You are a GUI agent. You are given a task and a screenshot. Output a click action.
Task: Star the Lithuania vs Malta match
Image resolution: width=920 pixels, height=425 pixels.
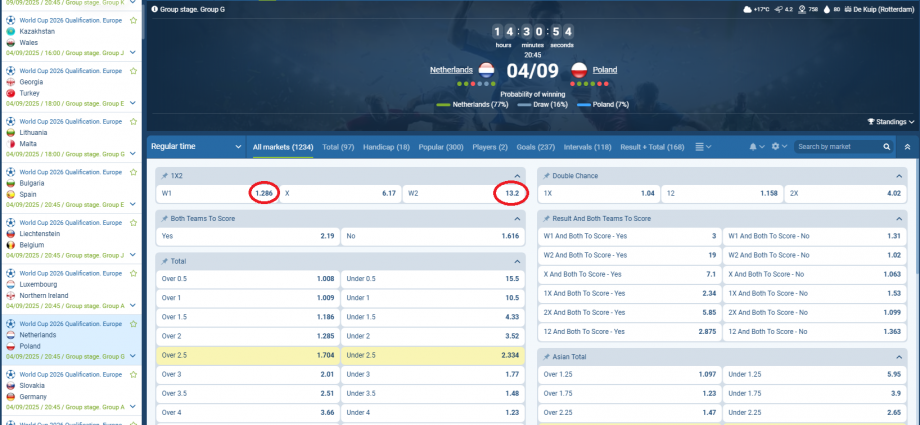click(x=133, y=122)
